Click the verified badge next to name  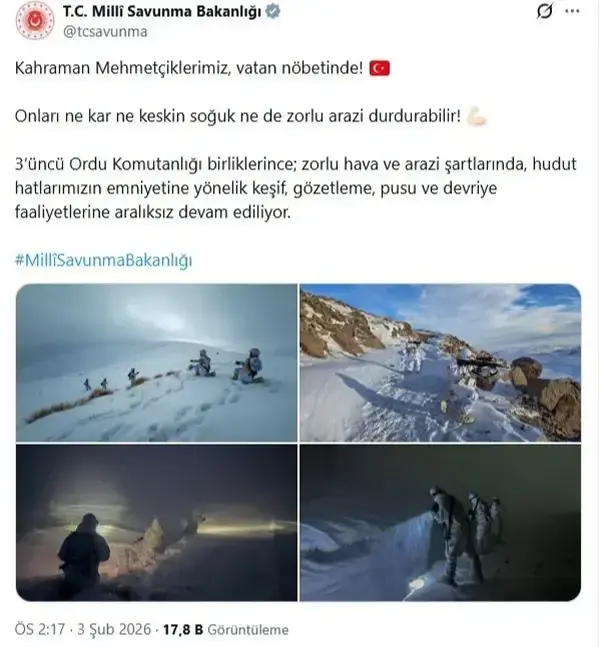[272, 11]
